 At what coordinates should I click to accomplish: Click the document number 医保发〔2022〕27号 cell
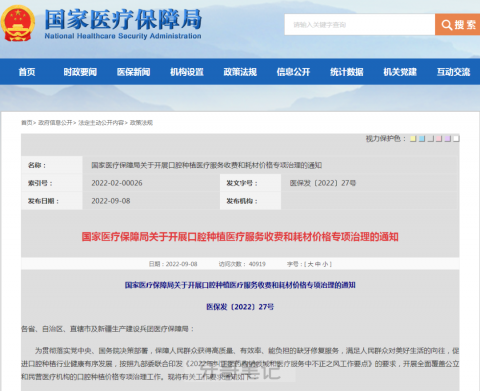click(x=323, y=183)
